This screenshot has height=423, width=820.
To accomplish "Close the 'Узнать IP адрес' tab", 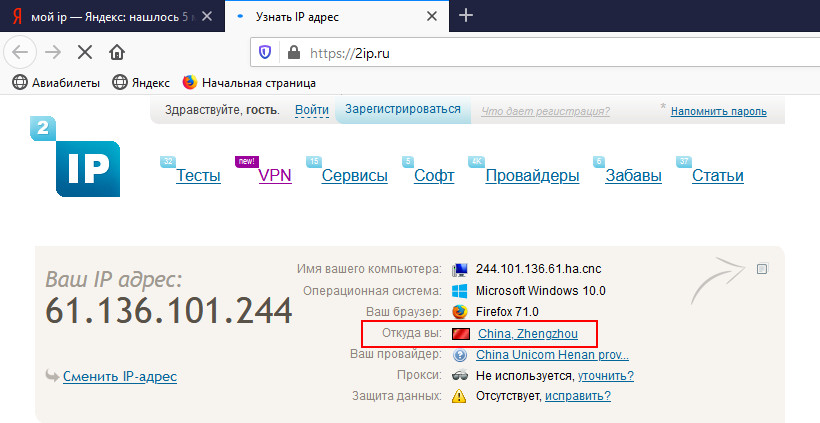I will (431, 17).
